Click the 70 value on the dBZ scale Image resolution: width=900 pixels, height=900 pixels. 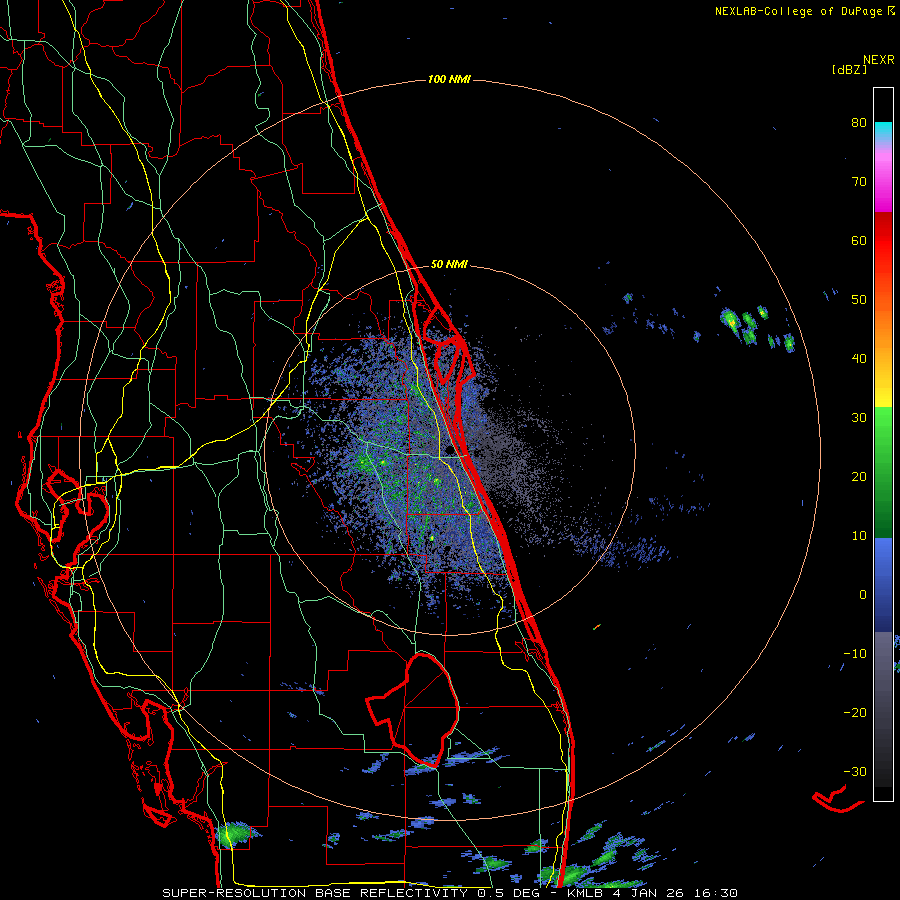tap(859, 181)
